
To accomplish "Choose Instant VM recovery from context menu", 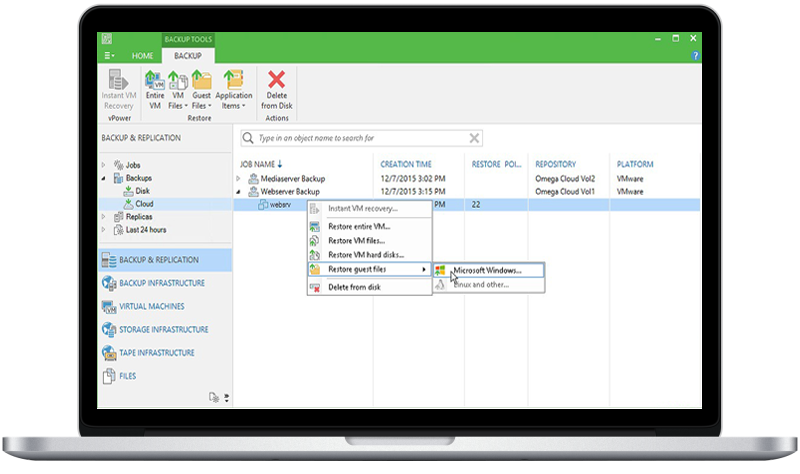I will (x=370, y=209).
